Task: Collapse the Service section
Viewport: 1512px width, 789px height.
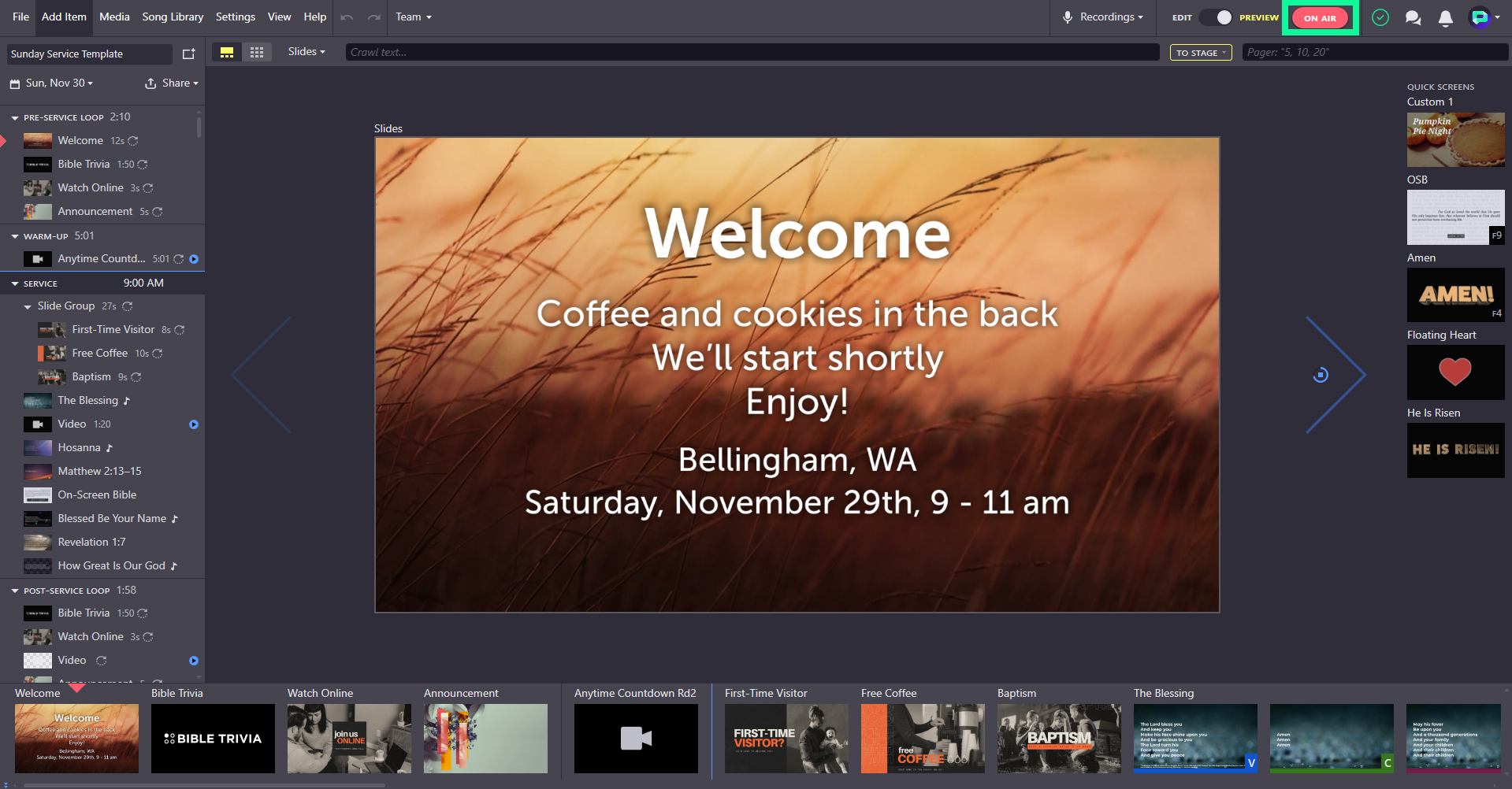Action: [15, 283]
